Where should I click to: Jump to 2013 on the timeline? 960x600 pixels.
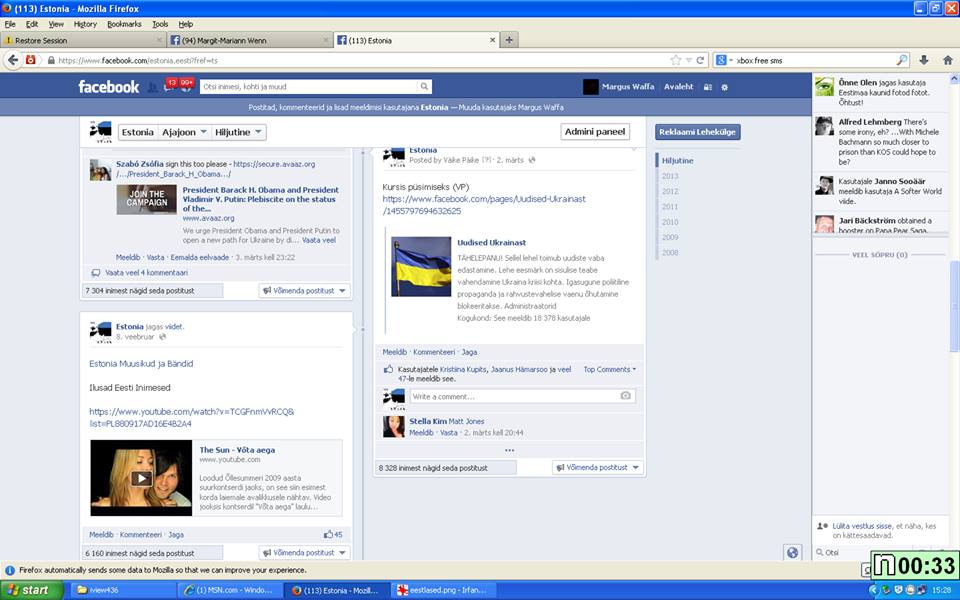tap(670, 176)
